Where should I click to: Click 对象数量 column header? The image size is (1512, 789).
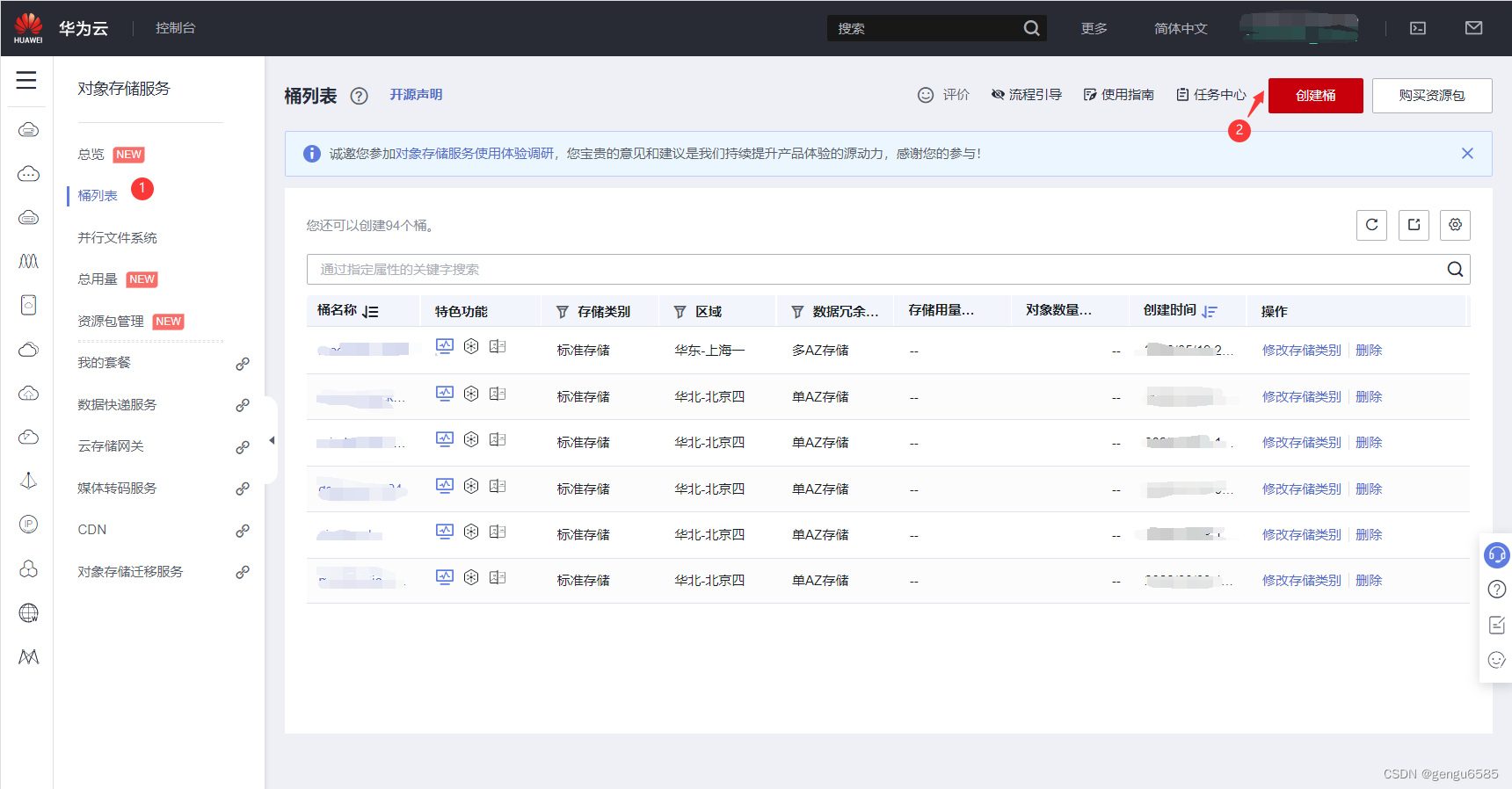click(1059, 310)
